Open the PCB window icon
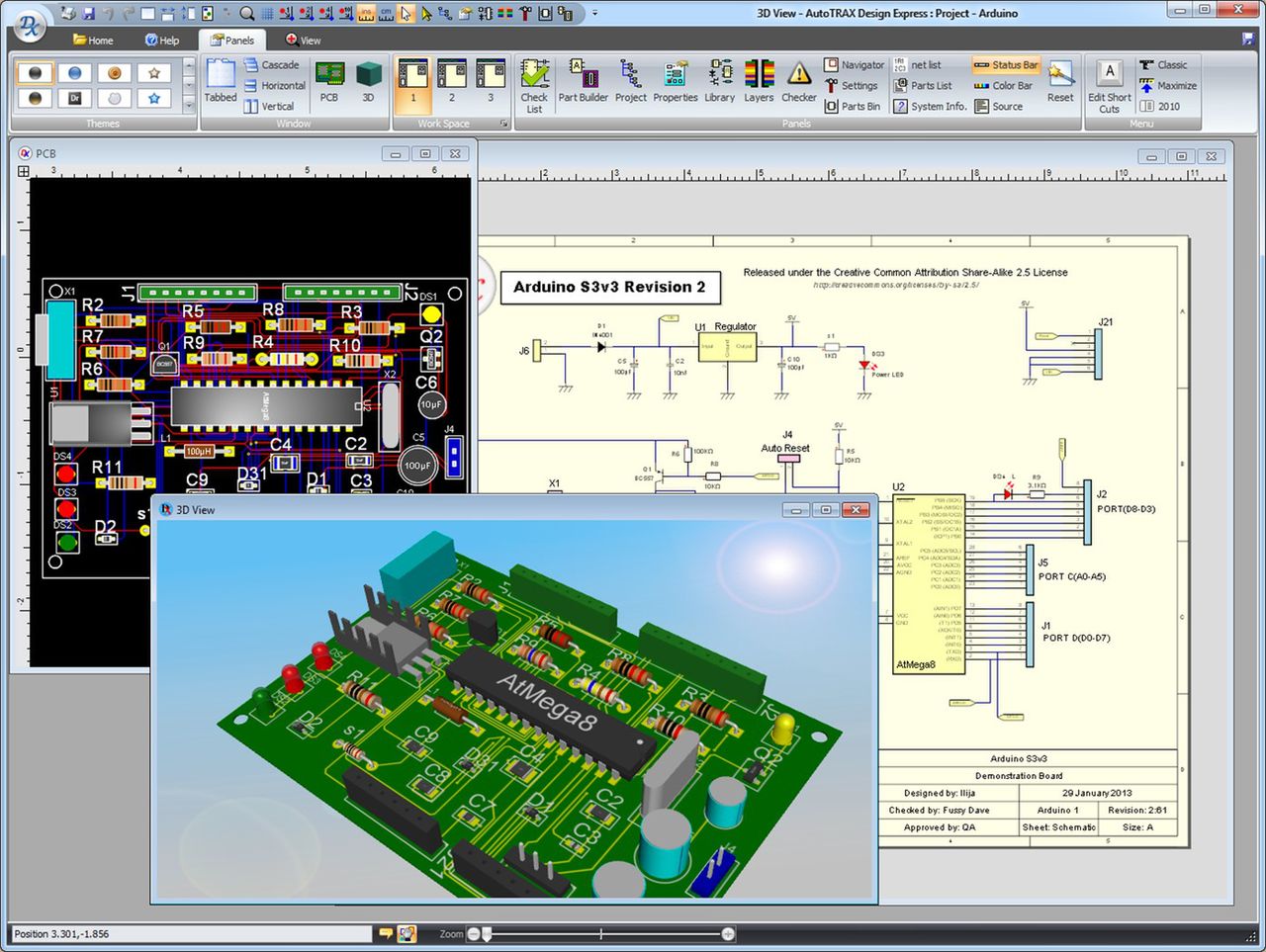This screenshot has height=952, width=1266. (329, 82)
